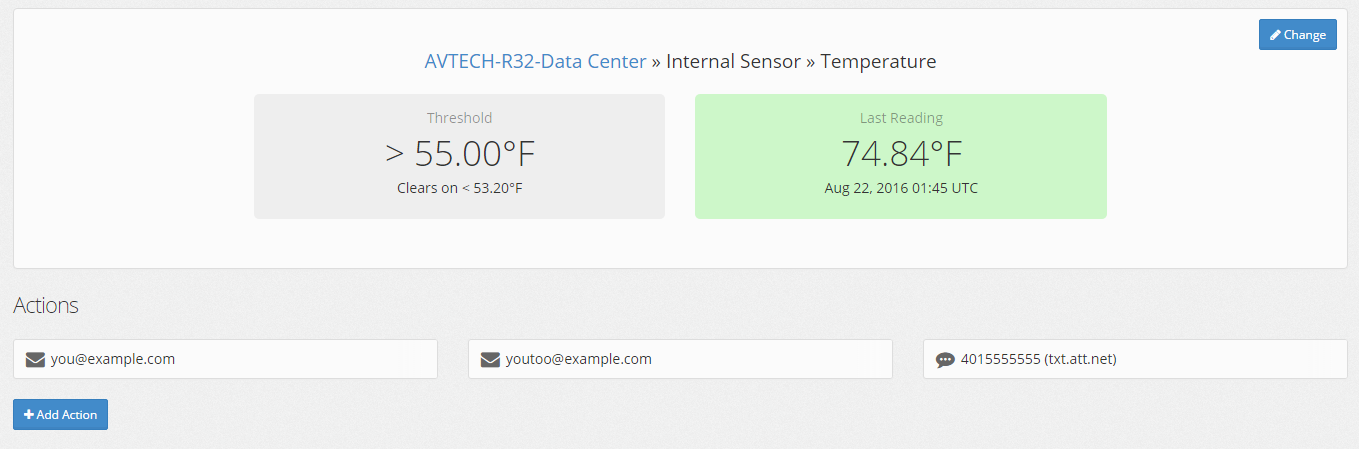Click the 74.84°F last reading value
The width and height of the screenshot is (1359, 449).
901,154
